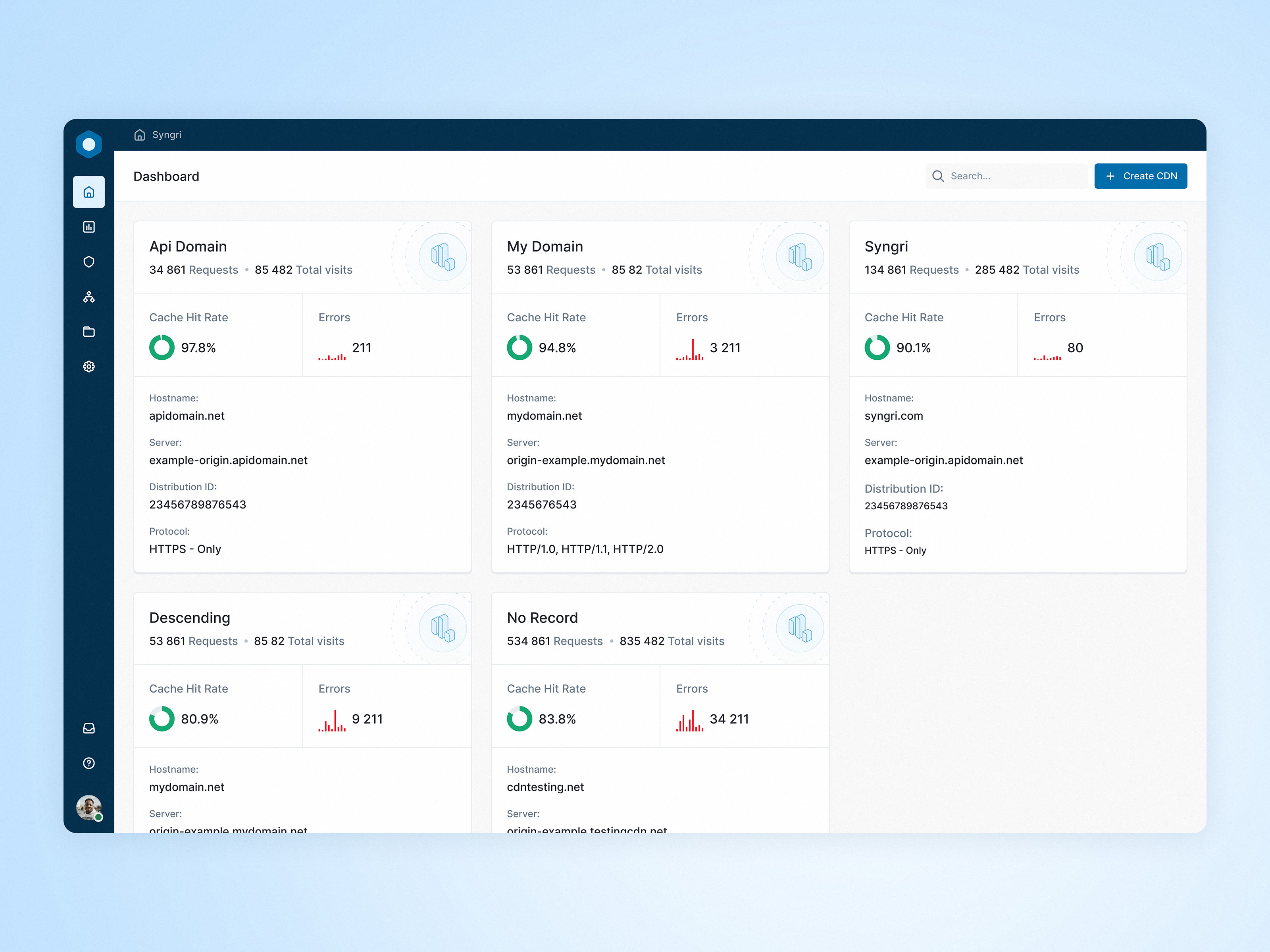Viewport: 1270px width, 952px height.
Task: Click the Security shield icon in sidebar
Action: pos(89,262)
